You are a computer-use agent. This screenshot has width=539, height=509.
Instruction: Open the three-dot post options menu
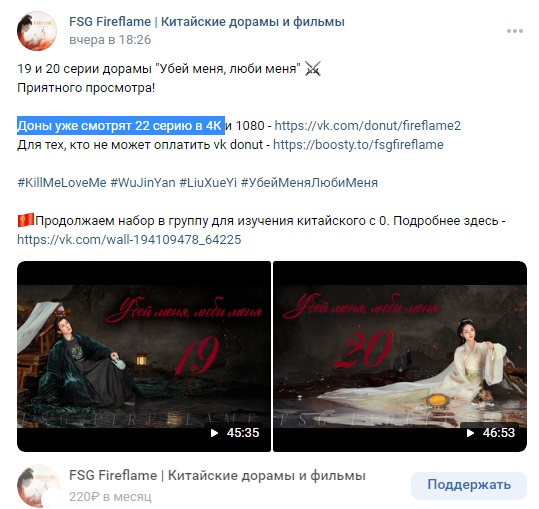click(x=515, y=31)
